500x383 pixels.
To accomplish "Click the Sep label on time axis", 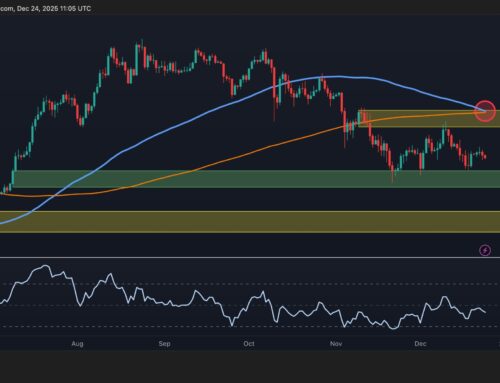I will pyautogui.click(x=164, y=343).
